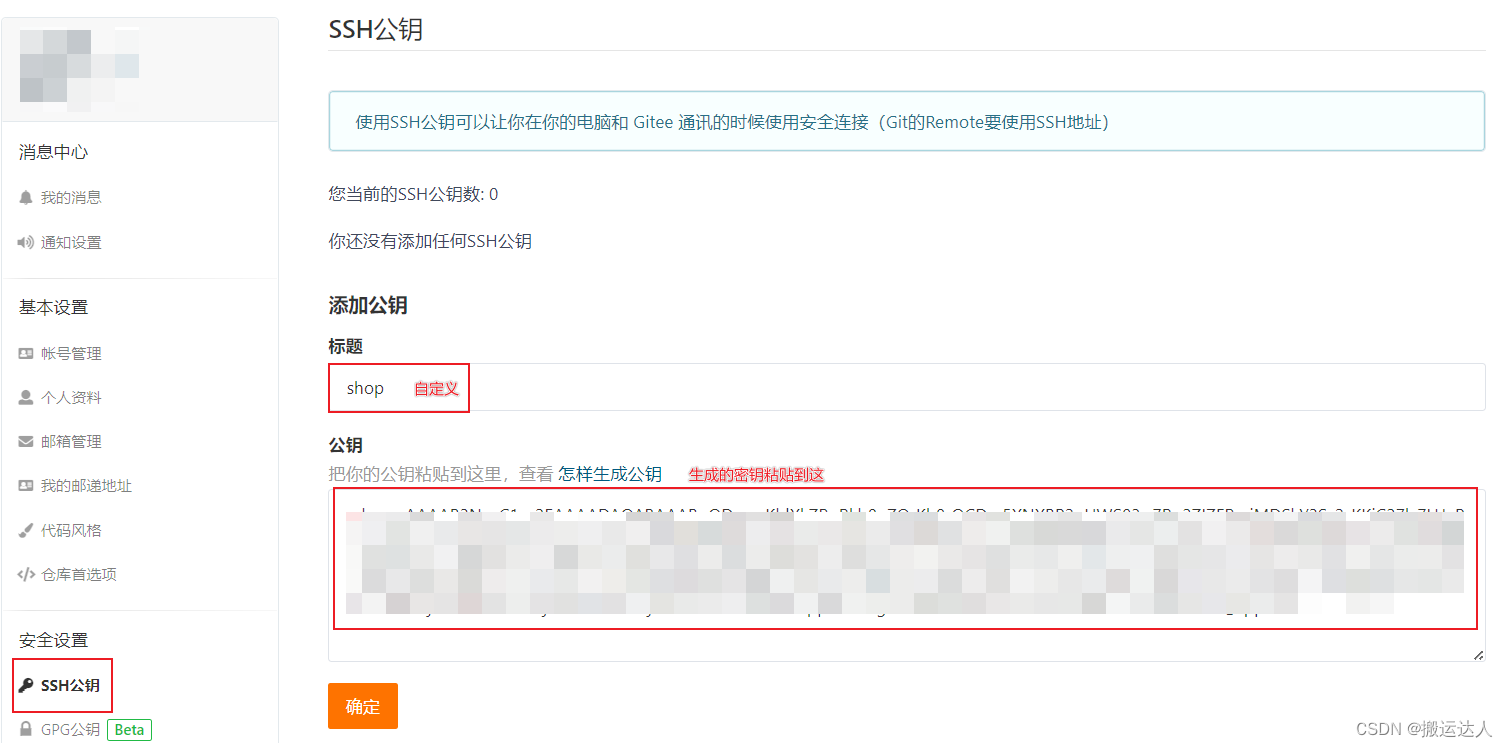Viewport: 1508px width, 747px height.
Task: Click the green Beta badge
Action: pyautogui.click(x=129, y=730)
